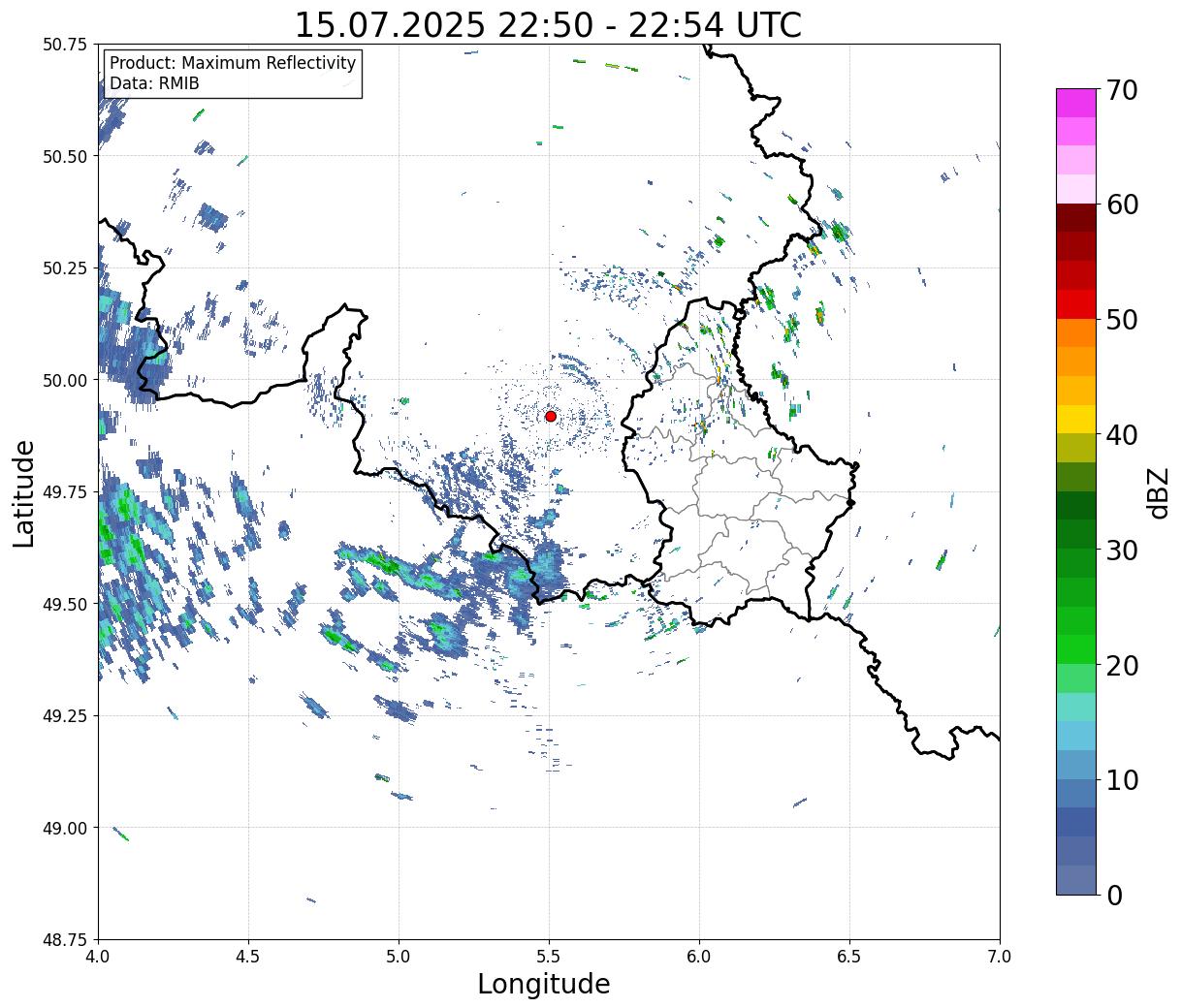Click the colorbar tick label 70
The height and width of the screenshot is (1008, 1182).
tap(1122, 90)
